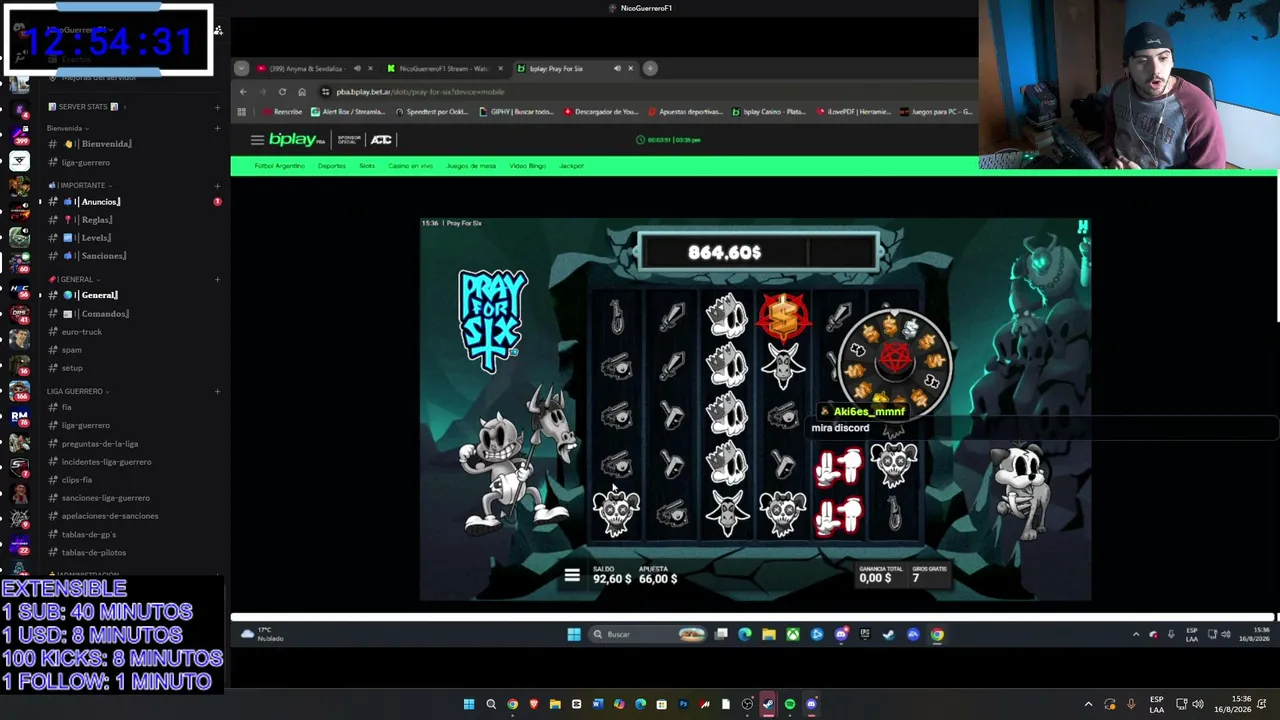Switch to the NicoGuerreroF1 Stream tab
This screenshot has width=1280, height=720.
(445, 68)
